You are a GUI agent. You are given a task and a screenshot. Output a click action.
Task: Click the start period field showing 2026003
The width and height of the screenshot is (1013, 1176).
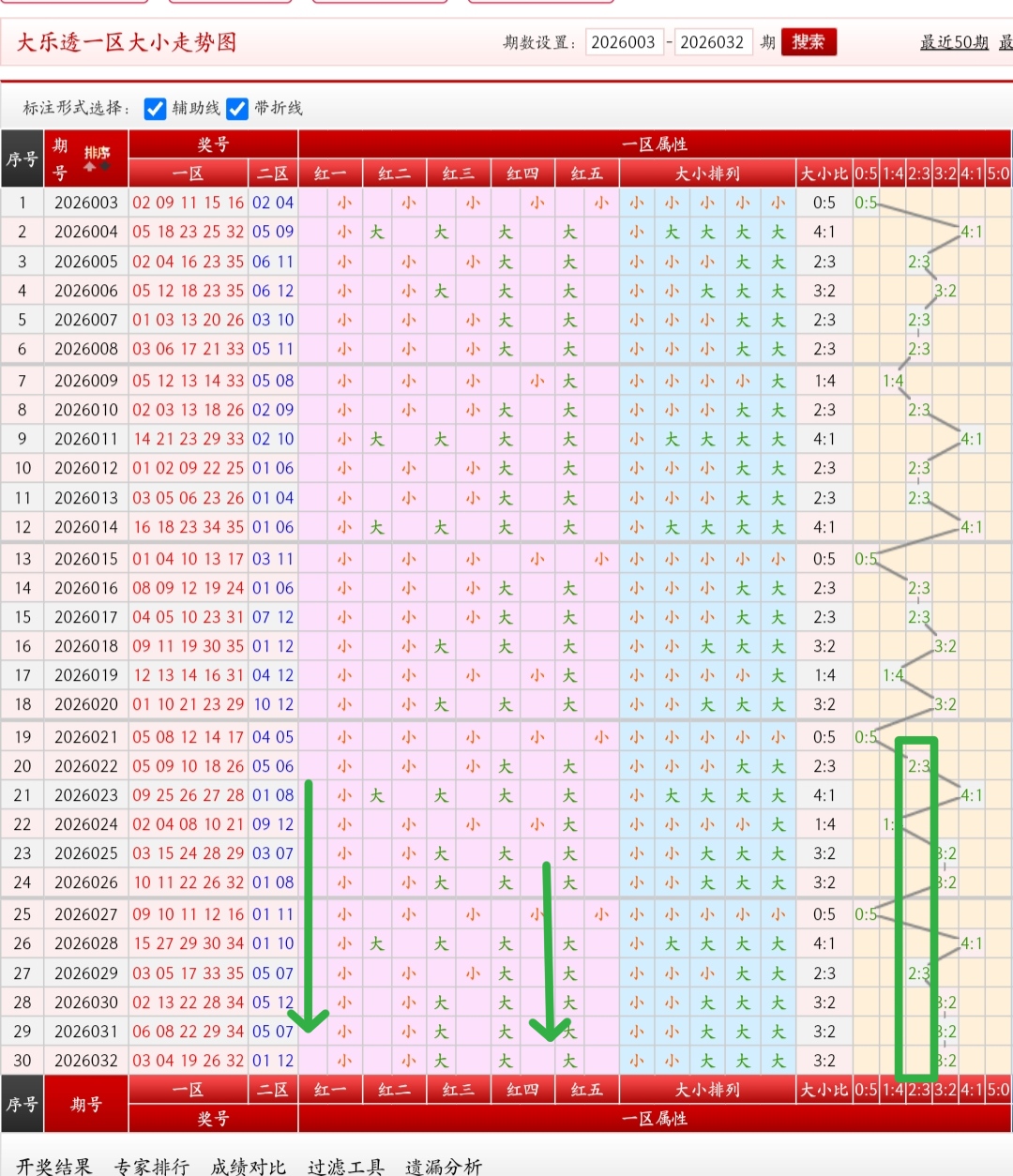pyautogui.click(x=624, y=42)
